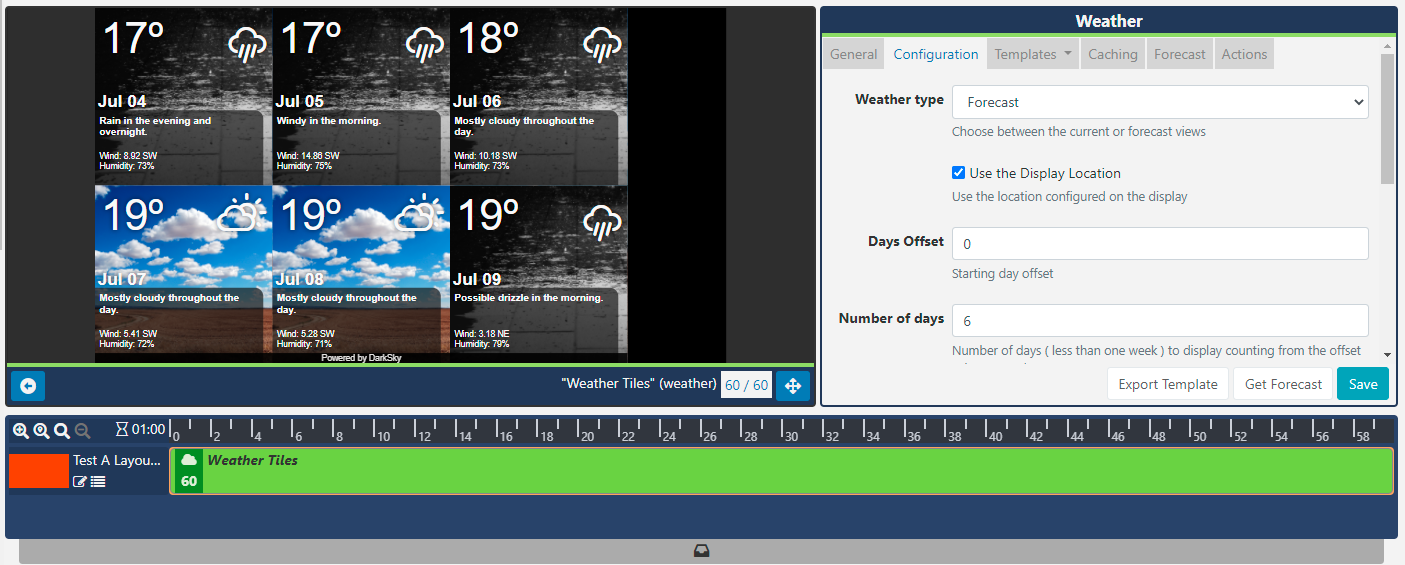Expand the Templates tab dropdown
Screen dimensions: 1405x565
[1033, 54]
